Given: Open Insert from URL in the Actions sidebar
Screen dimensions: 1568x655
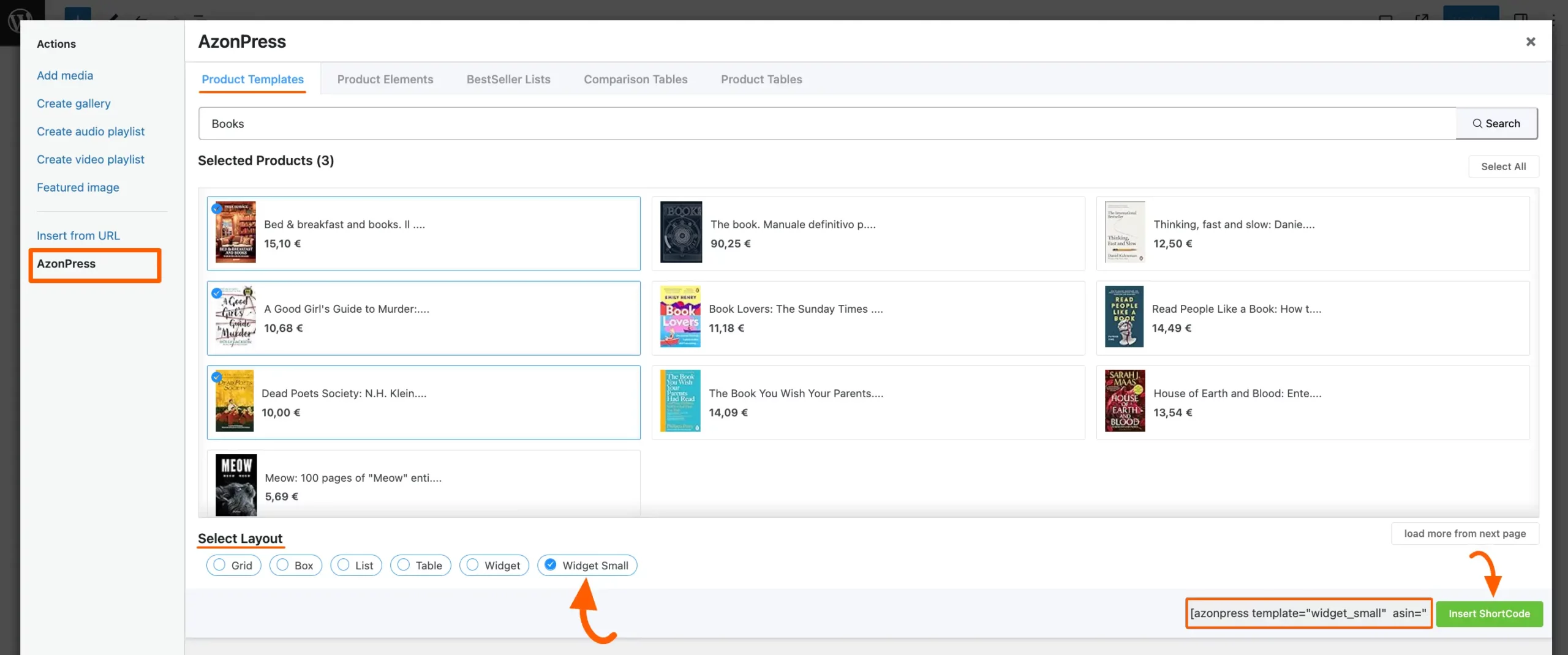Looking at the screenshot, I should click(x=78, y=235).
